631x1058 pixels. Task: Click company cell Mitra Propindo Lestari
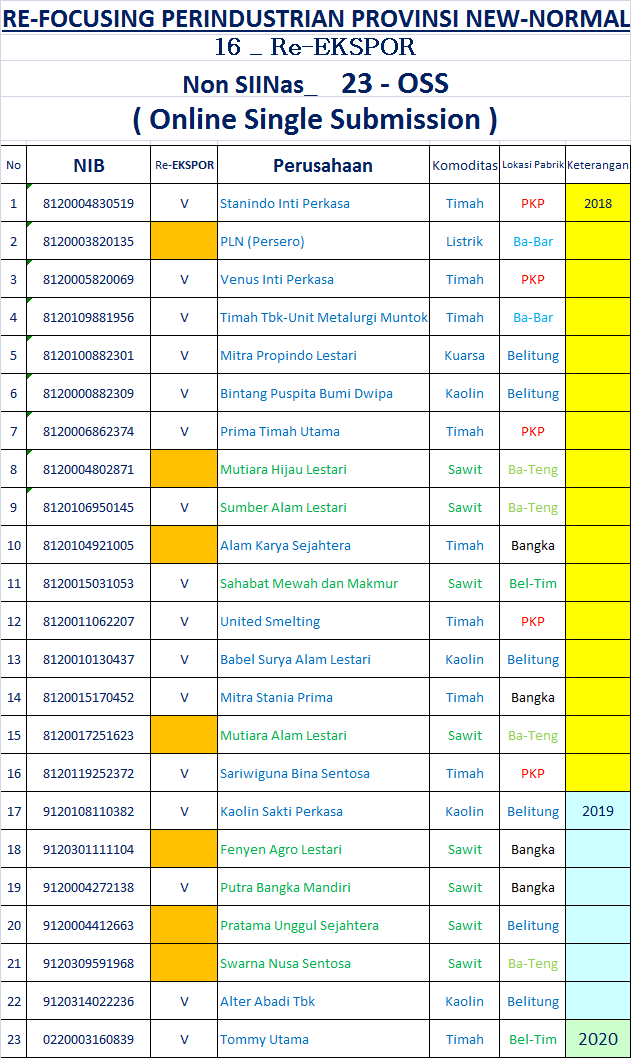pyautogui.click(x=323, y=356)
